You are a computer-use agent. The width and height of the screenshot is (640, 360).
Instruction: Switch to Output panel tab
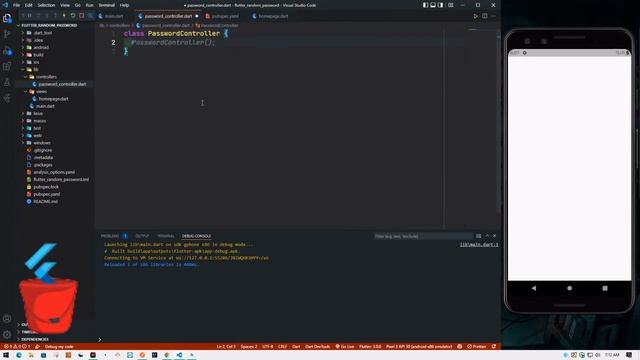(x=142, y=236)
